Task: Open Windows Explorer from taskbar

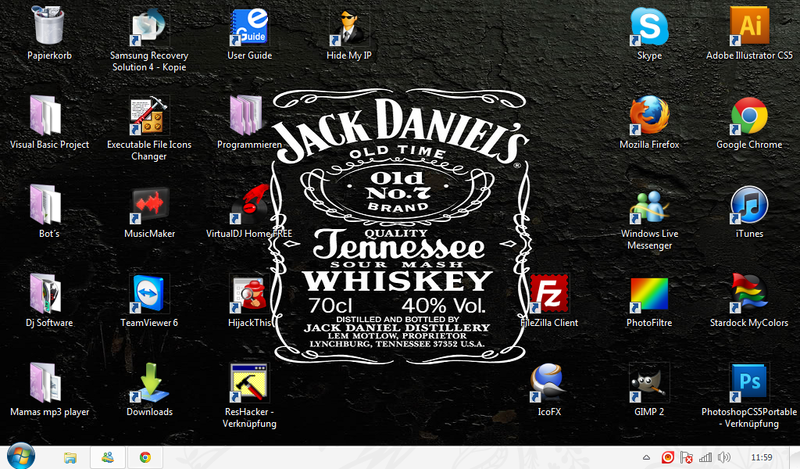Action: (70, 458)
